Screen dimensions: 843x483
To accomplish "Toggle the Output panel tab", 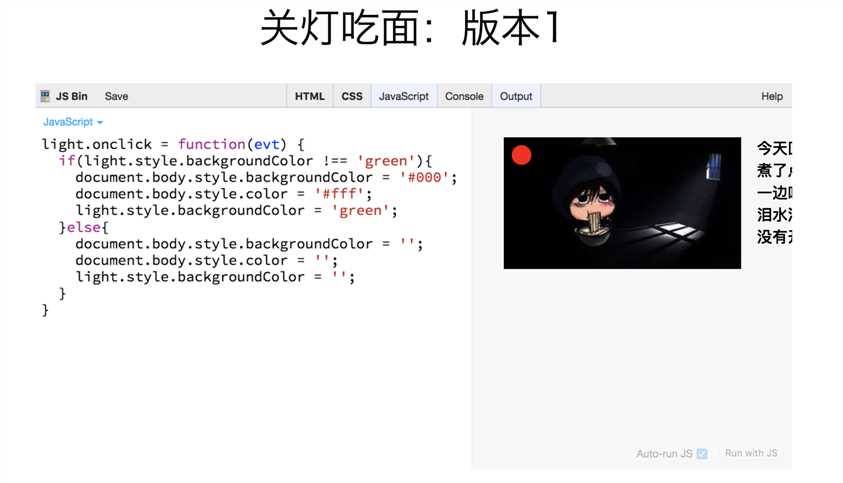I will [x=516, y=96].
